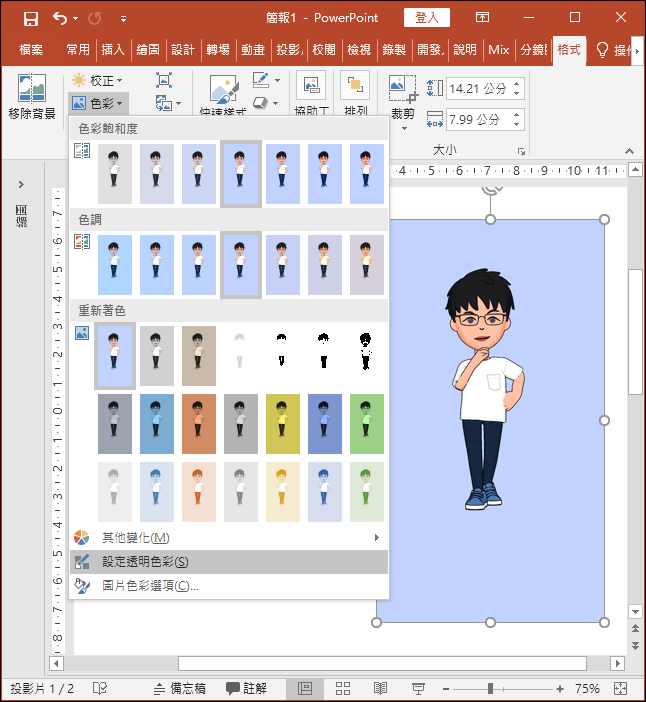The image size is (646, 702).
Task: Increase height with the up stepper
Action: point(517,83)
